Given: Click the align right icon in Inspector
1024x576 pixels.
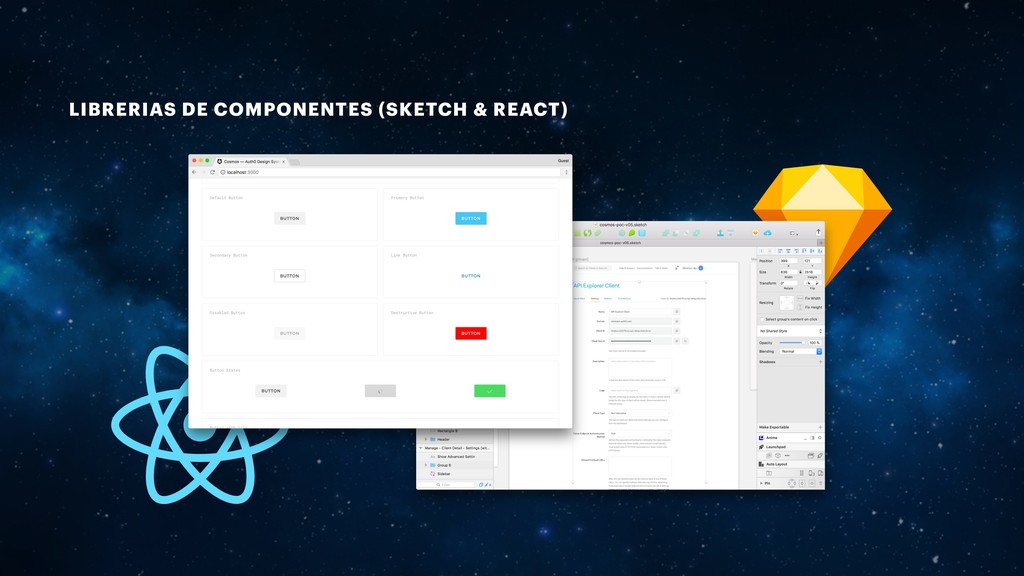Looking at the screenshot, I should pyautogui.click(x=796, y=251).
